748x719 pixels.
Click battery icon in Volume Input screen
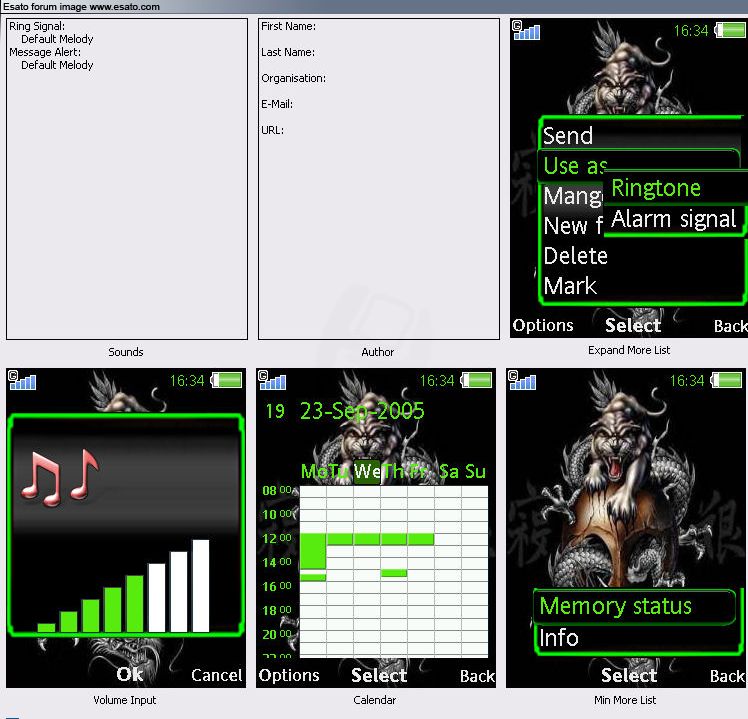(227, 380)
